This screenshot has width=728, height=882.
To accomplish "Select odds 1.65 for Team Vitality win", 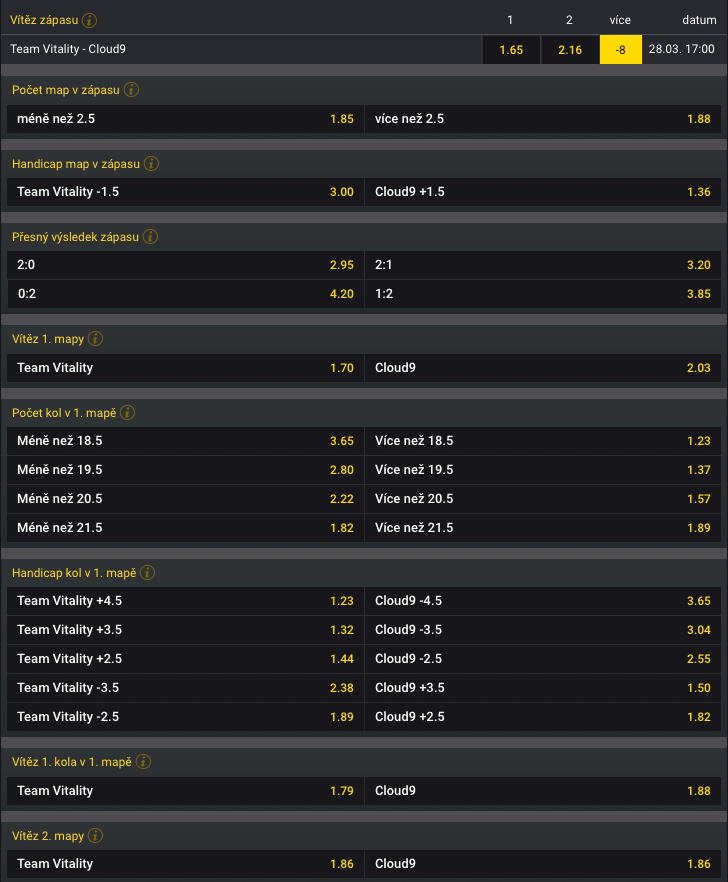I will pyautogui.click(x=511, y=49).
